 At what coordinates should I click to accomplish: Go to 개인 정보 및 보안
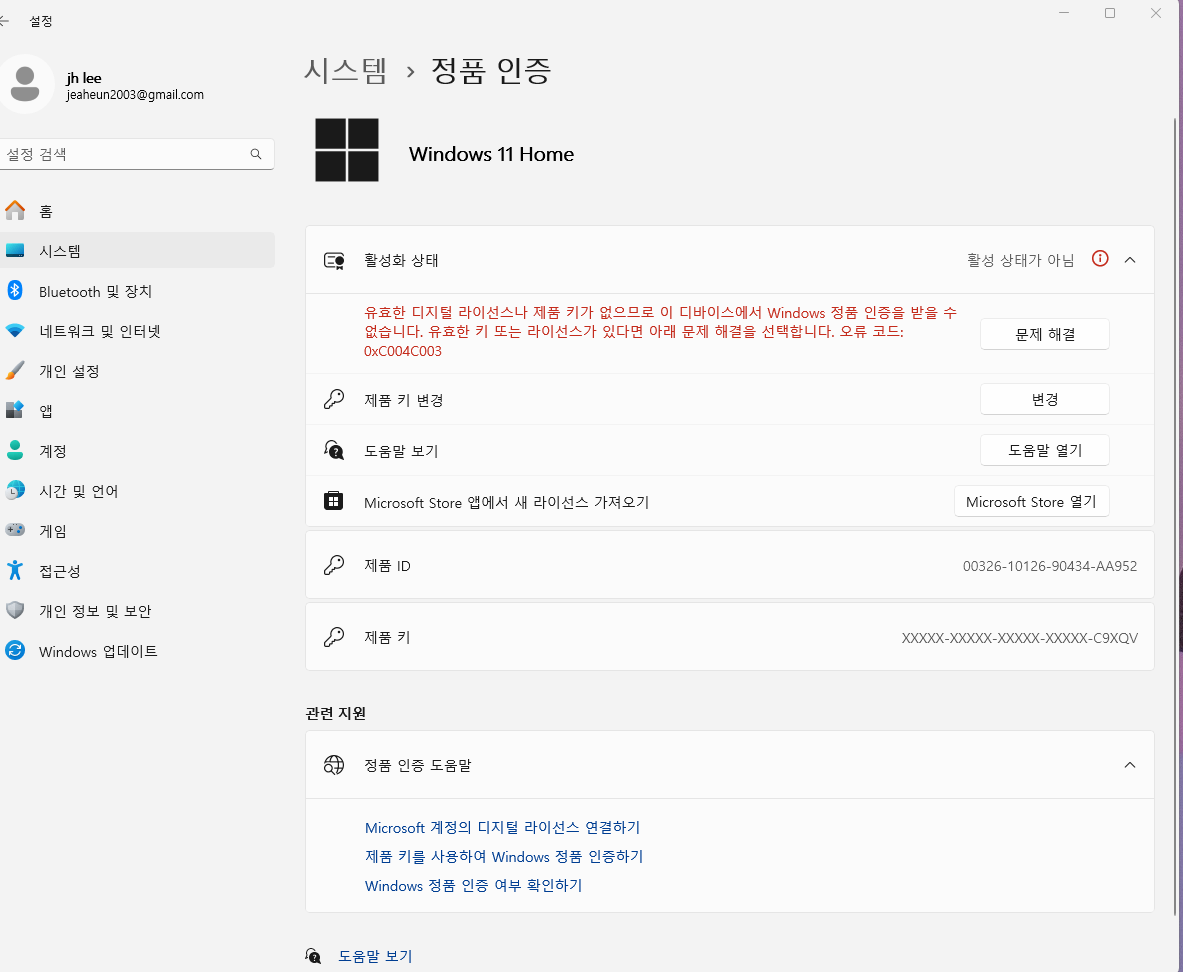coord(137,611)
